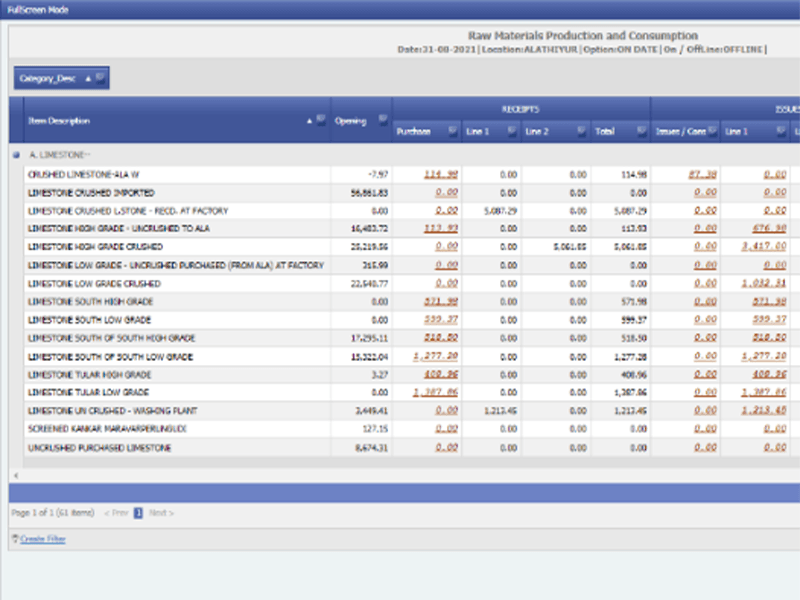Screen dimensions: 800x600
Task: Click Receipts Line 1 value 1,213.45
Action: click(501, 411)
